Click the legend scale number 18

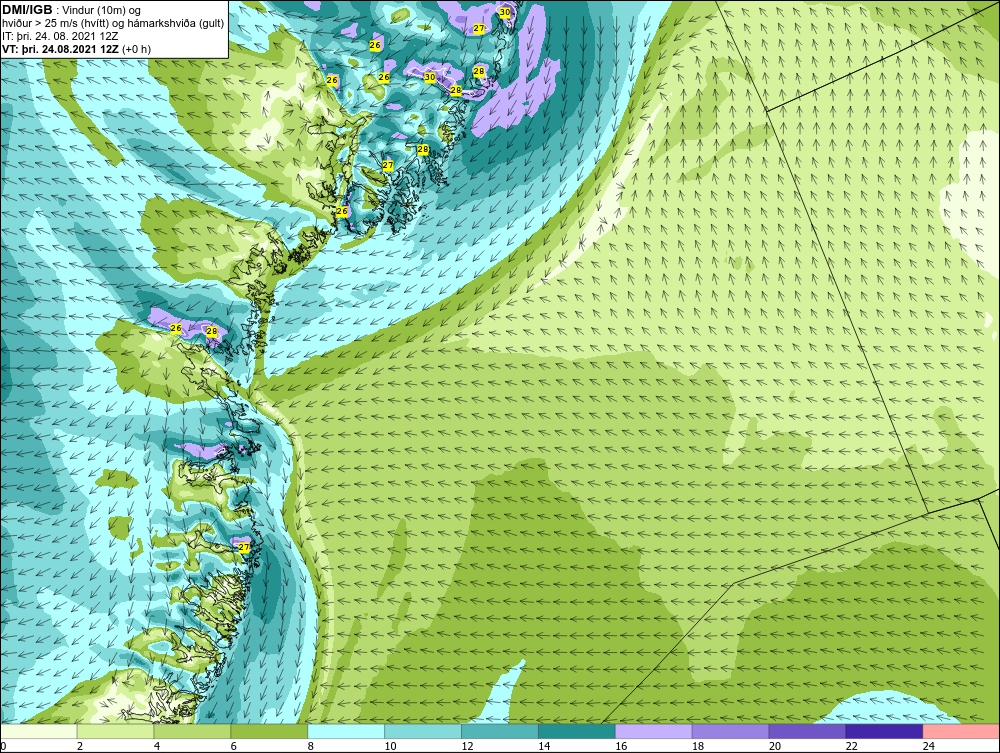pos(698,746)
